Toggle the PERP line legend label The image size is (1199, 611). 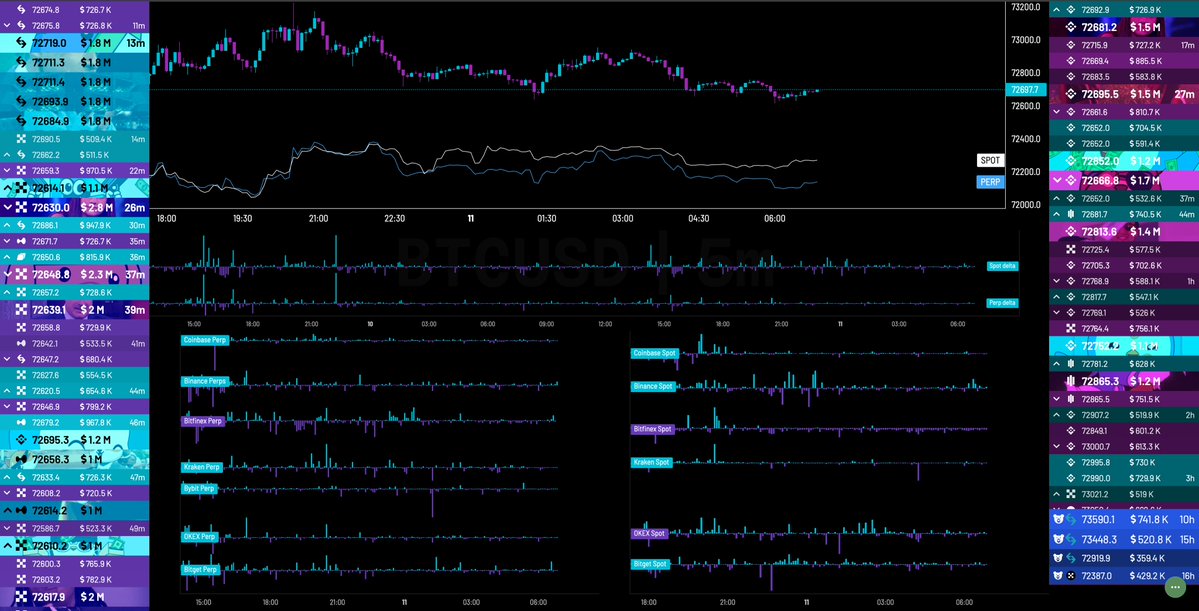(x=990, y=181)
